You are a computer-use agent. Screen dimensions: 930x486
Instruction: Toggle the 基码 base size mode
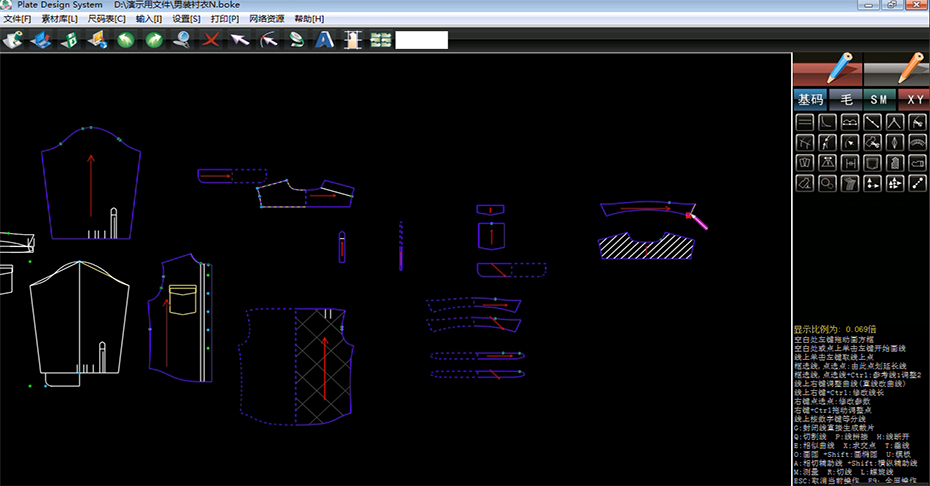809,99
